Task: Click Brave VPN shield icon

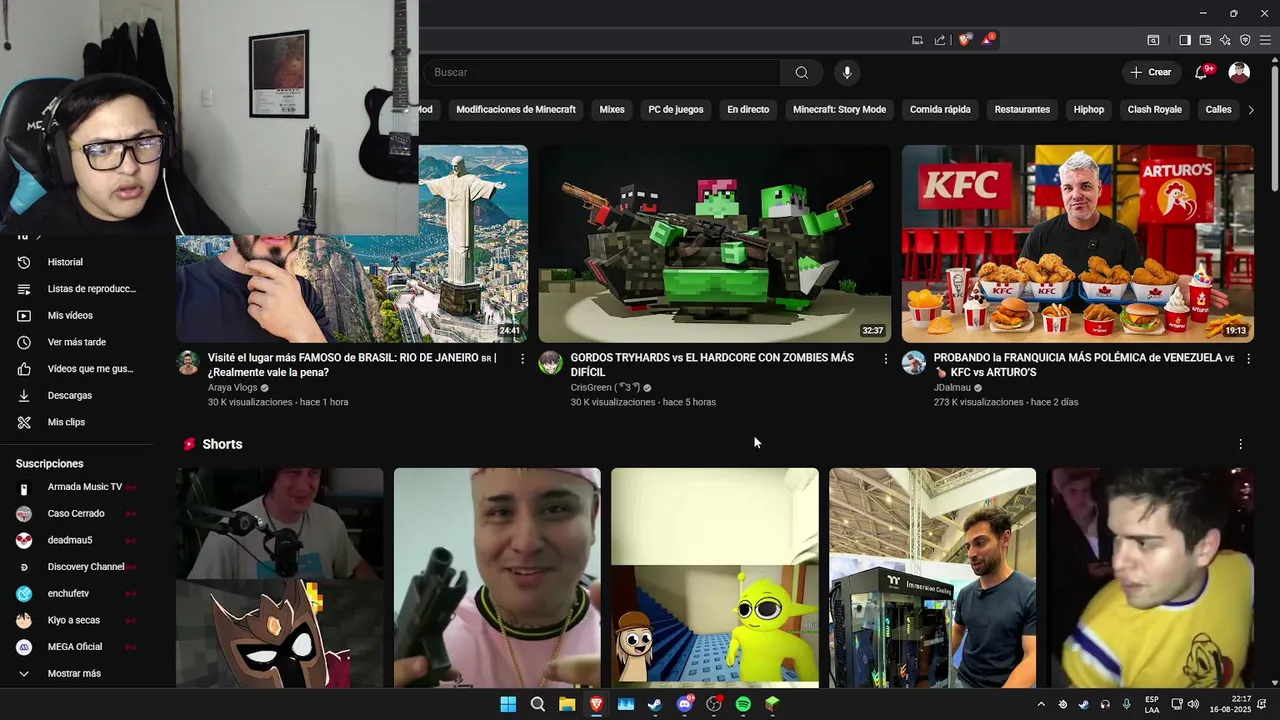Action: (1245, 40)
